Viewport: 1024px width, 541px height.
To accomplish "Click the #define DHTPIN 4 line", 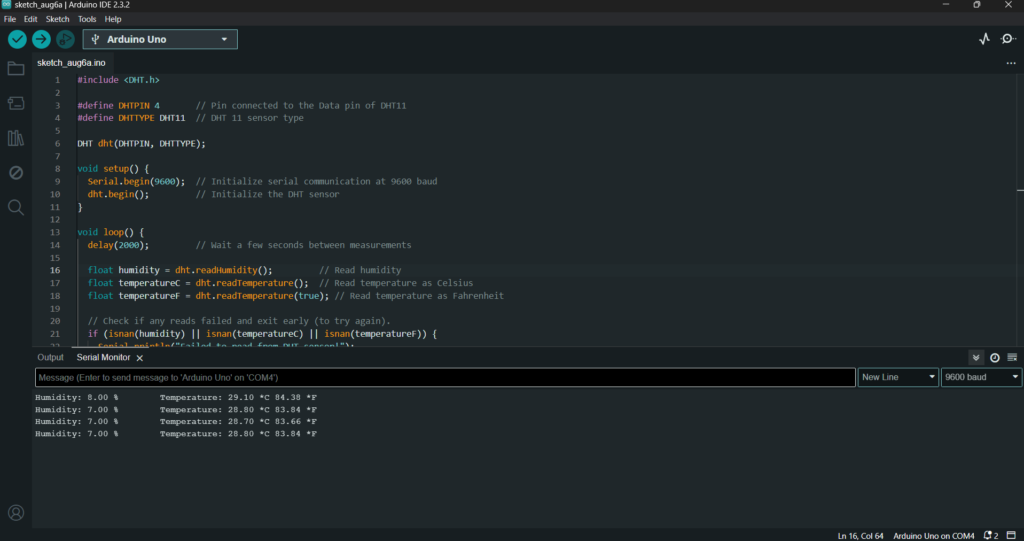I will click(x=118, y=105).
